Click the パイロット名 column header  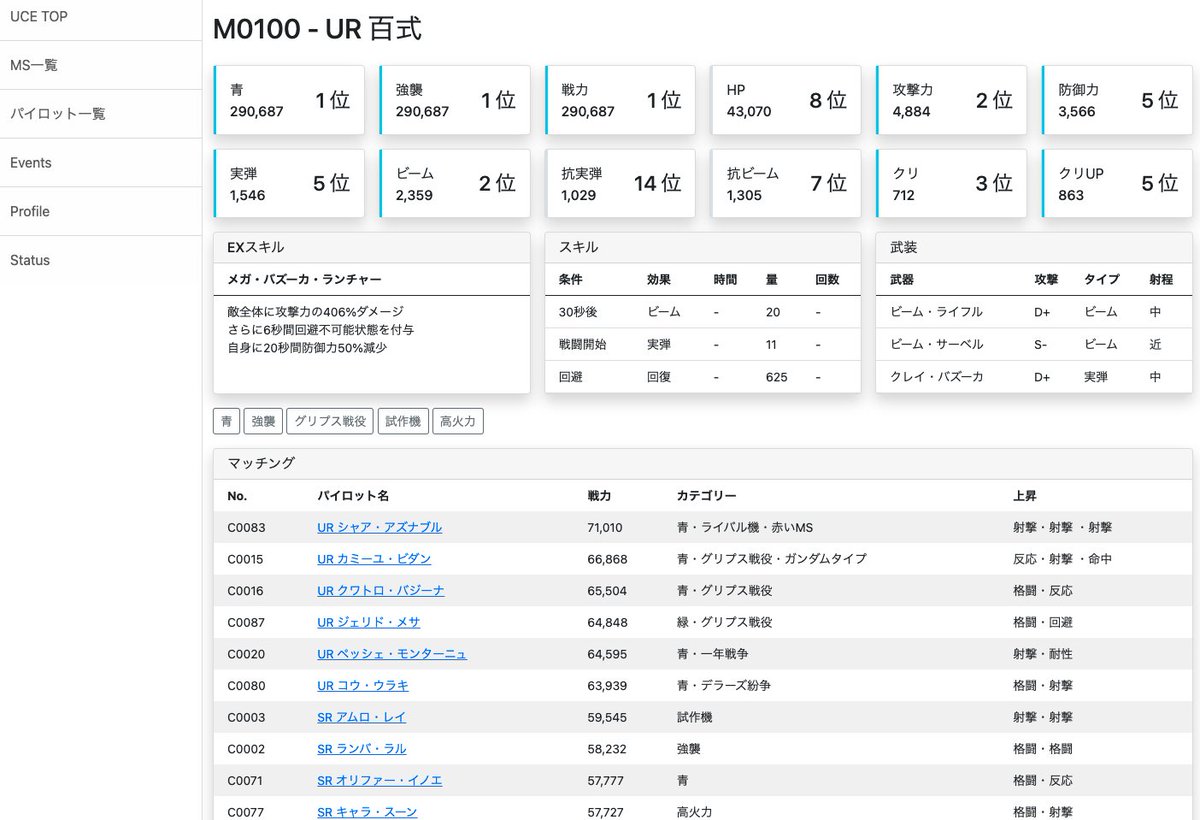353,496
